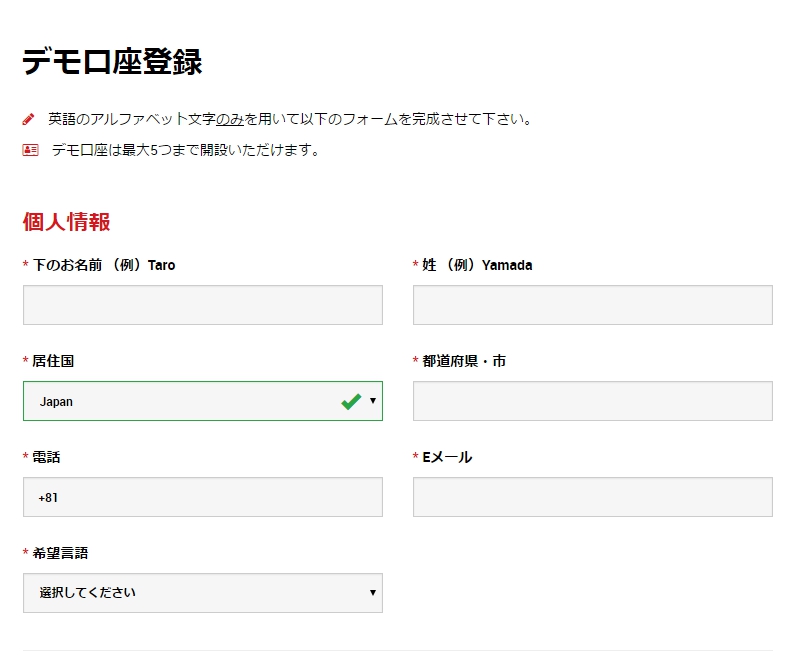Focus the 姓 last name field
This screenshot has height=667, width=812.
point(593,305)
